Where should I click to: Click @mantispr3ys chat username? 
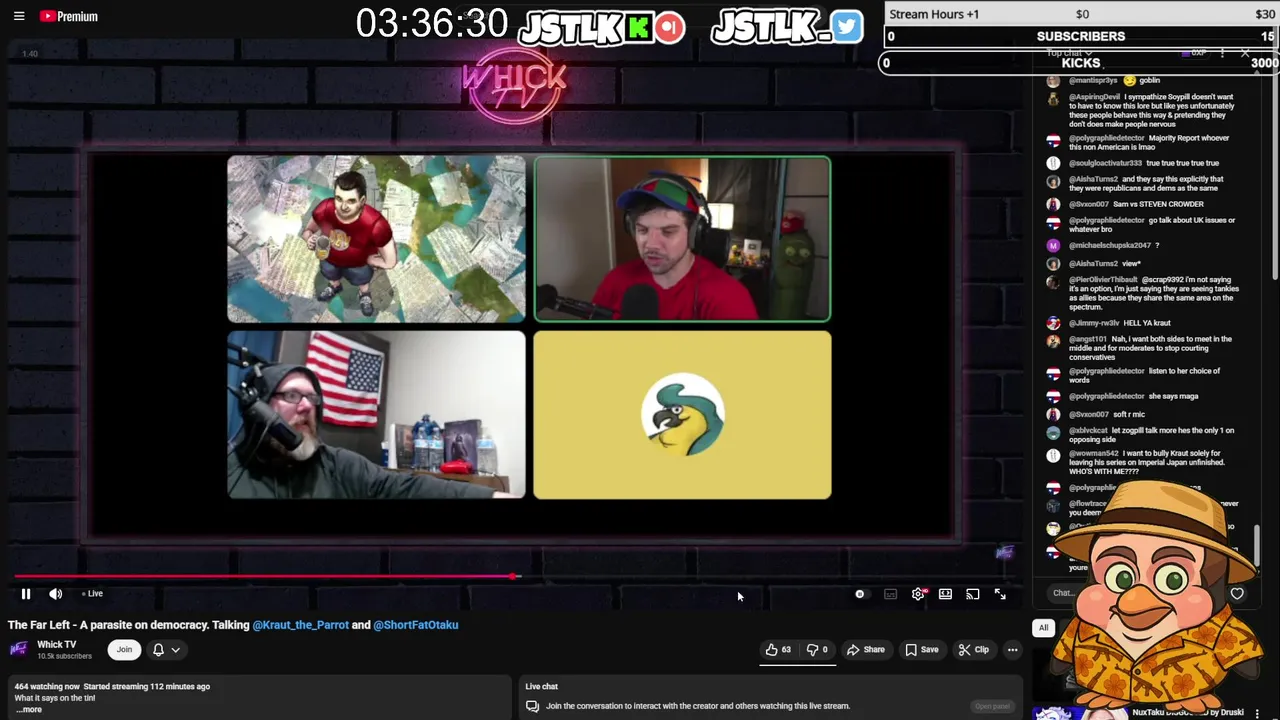click(1093, 80)
